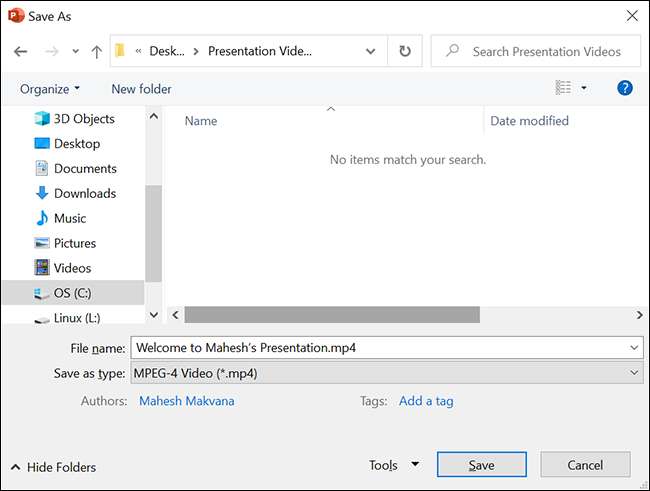Open the Videos folder in sidebar
This screenshot has height=491, width=650.
(72, 268)
